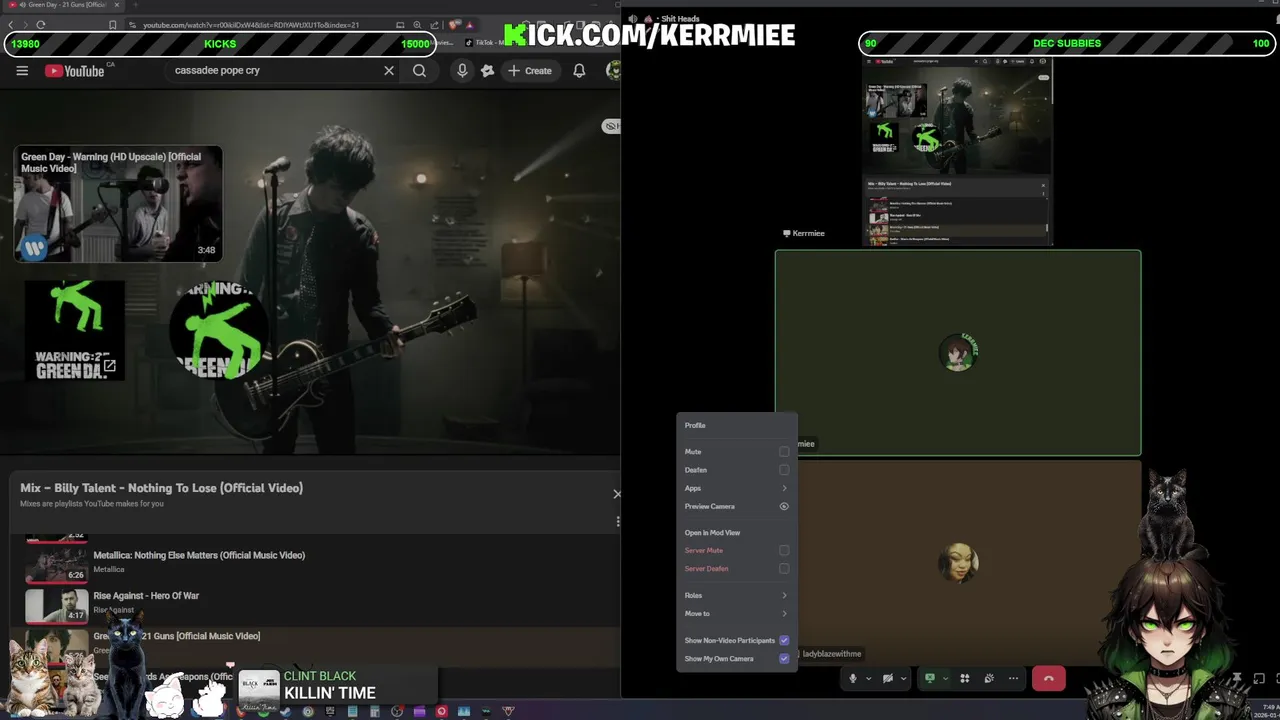This screenshot has height=720, width=1280.
Task: Reload the browser page
Action: [x=41, y=25]
